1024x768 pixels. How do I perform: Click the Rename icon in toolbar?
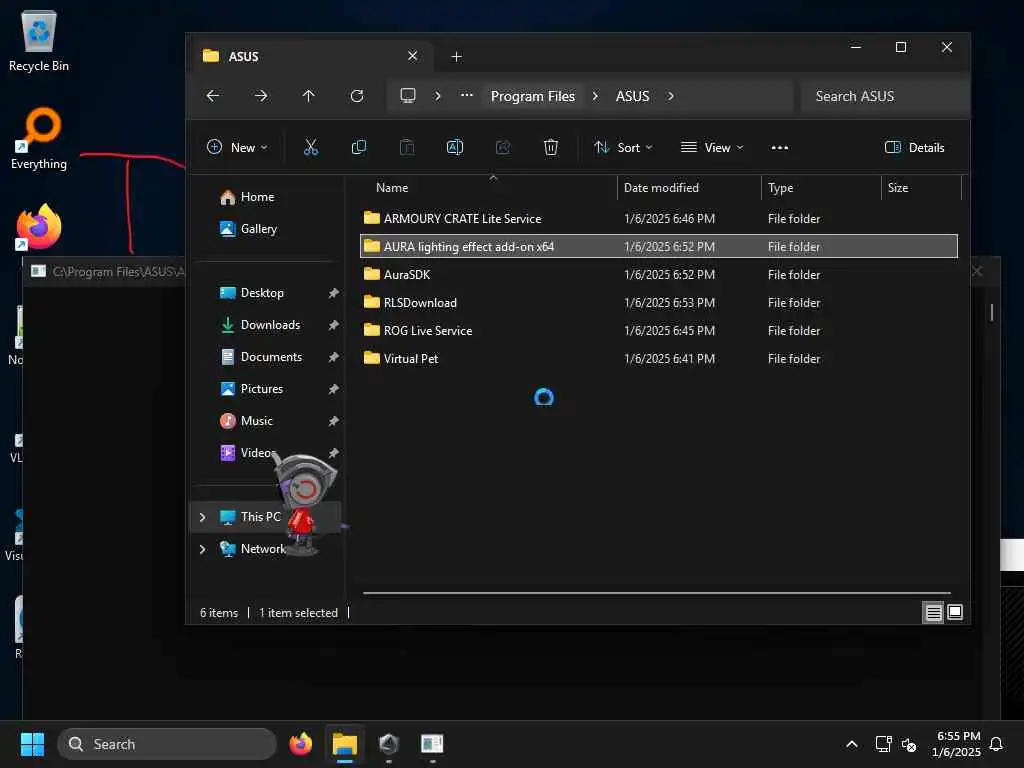(455, 148)
